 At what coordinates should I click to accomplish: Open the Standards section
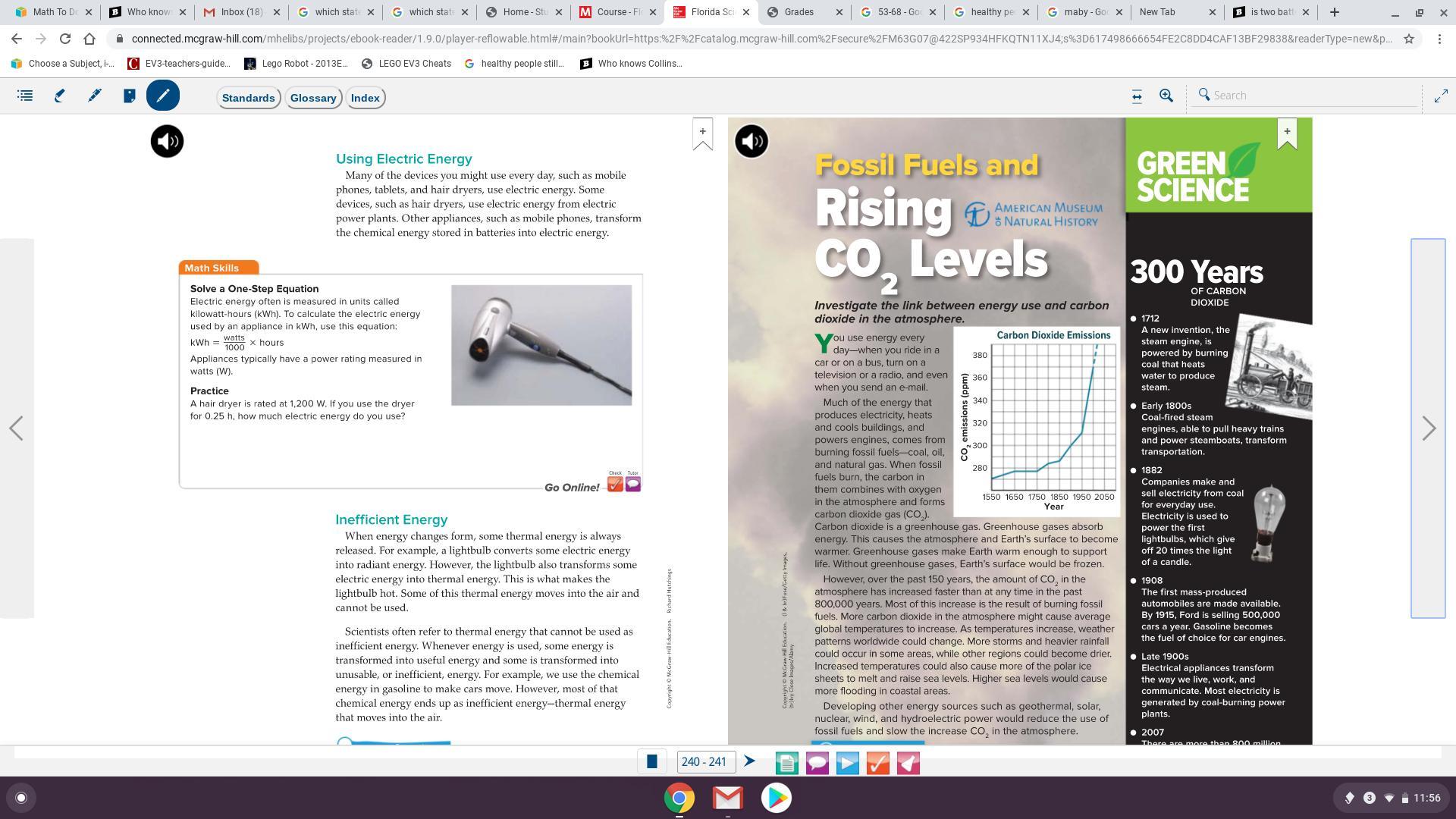(248, 98)
